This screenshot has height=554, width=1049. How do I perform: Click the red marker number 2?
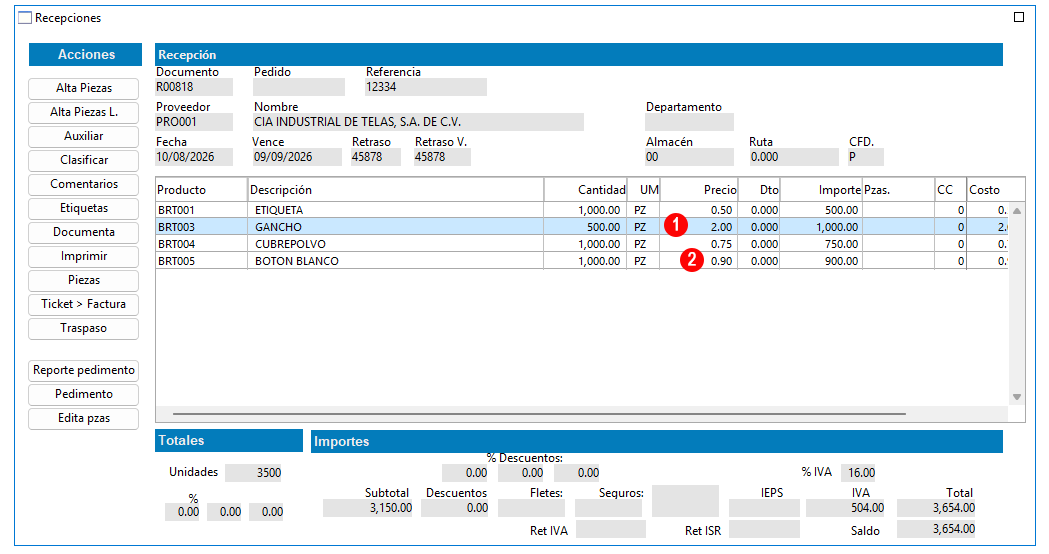(x=692, y=260)
